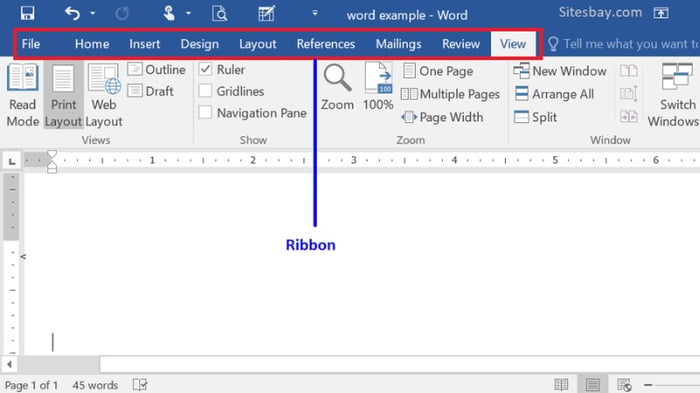Open the Zoom dialog magnifier
The width and height of the screenshot is (700, 393).
337,87
